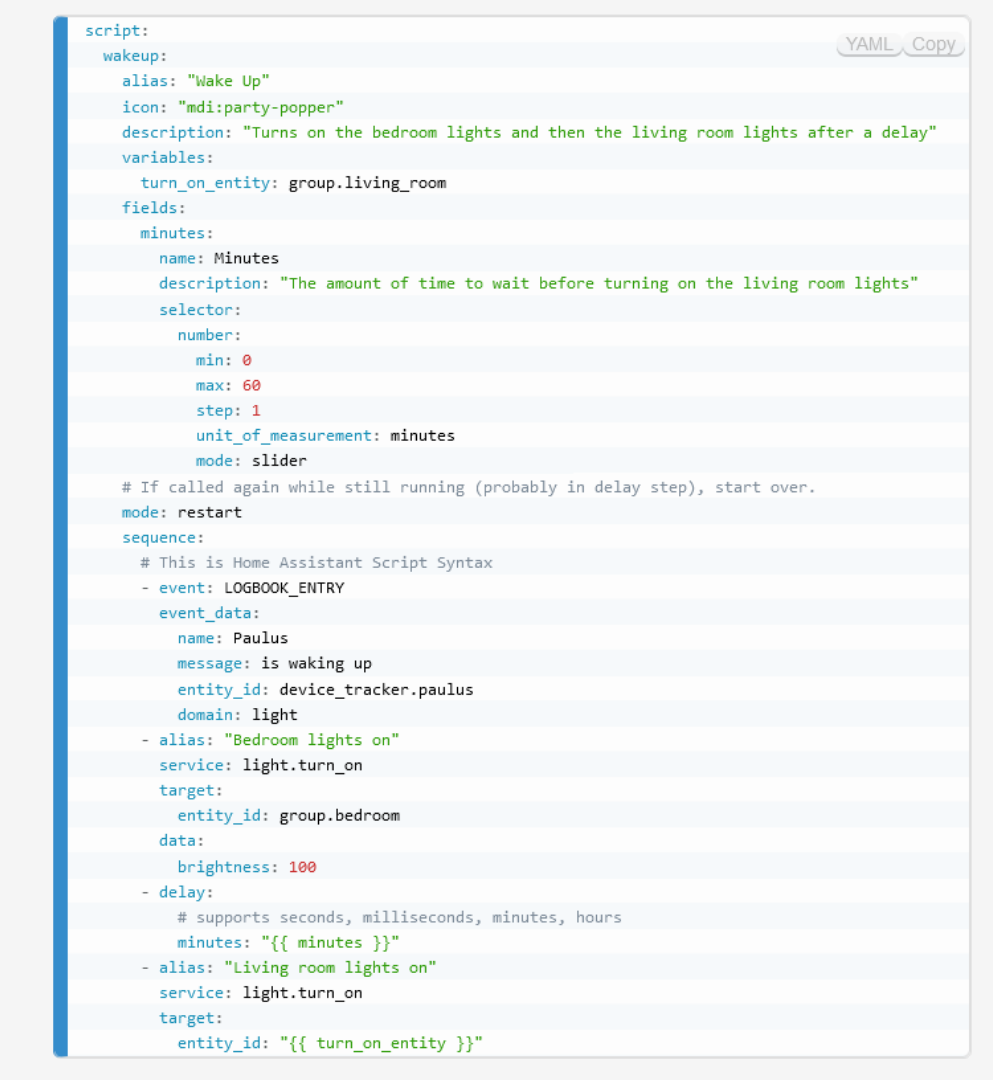Click the slider mode value

coord(279,461)
